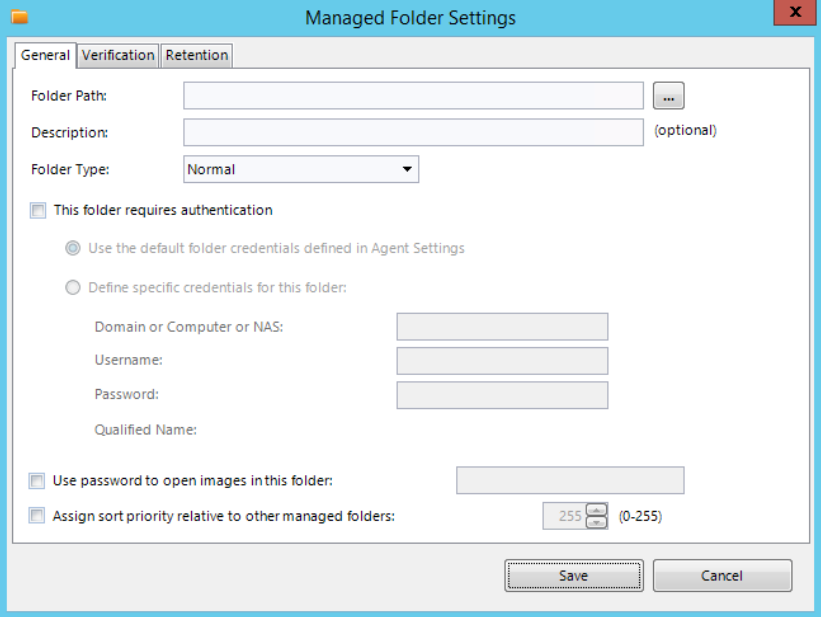Switch to the Retention tab

pyautogui.click(x=196, y=55)
